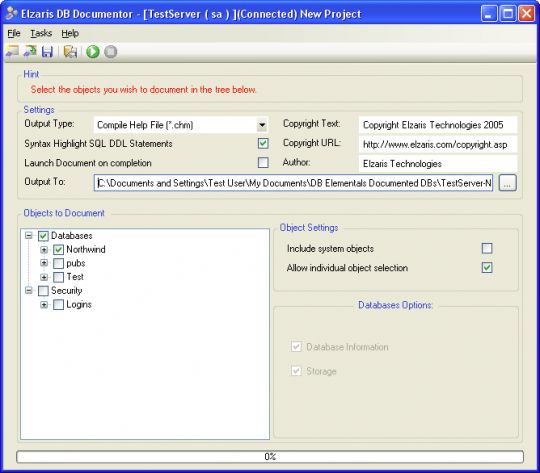Check the Logins node checkbox
540x473 pixels.
pos(58,305)
